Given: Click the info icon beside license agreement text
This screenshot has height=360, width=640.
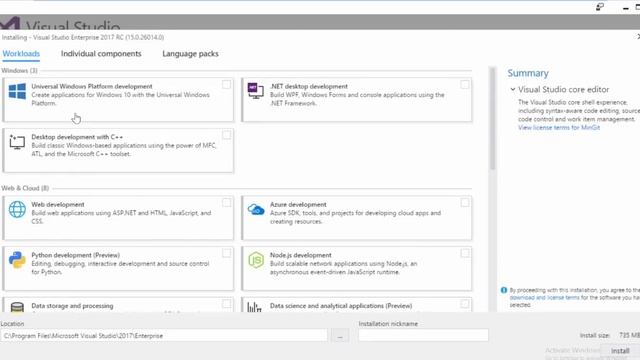Looking at the screenshot, I should pyautogui.click(x=504, y=290).
